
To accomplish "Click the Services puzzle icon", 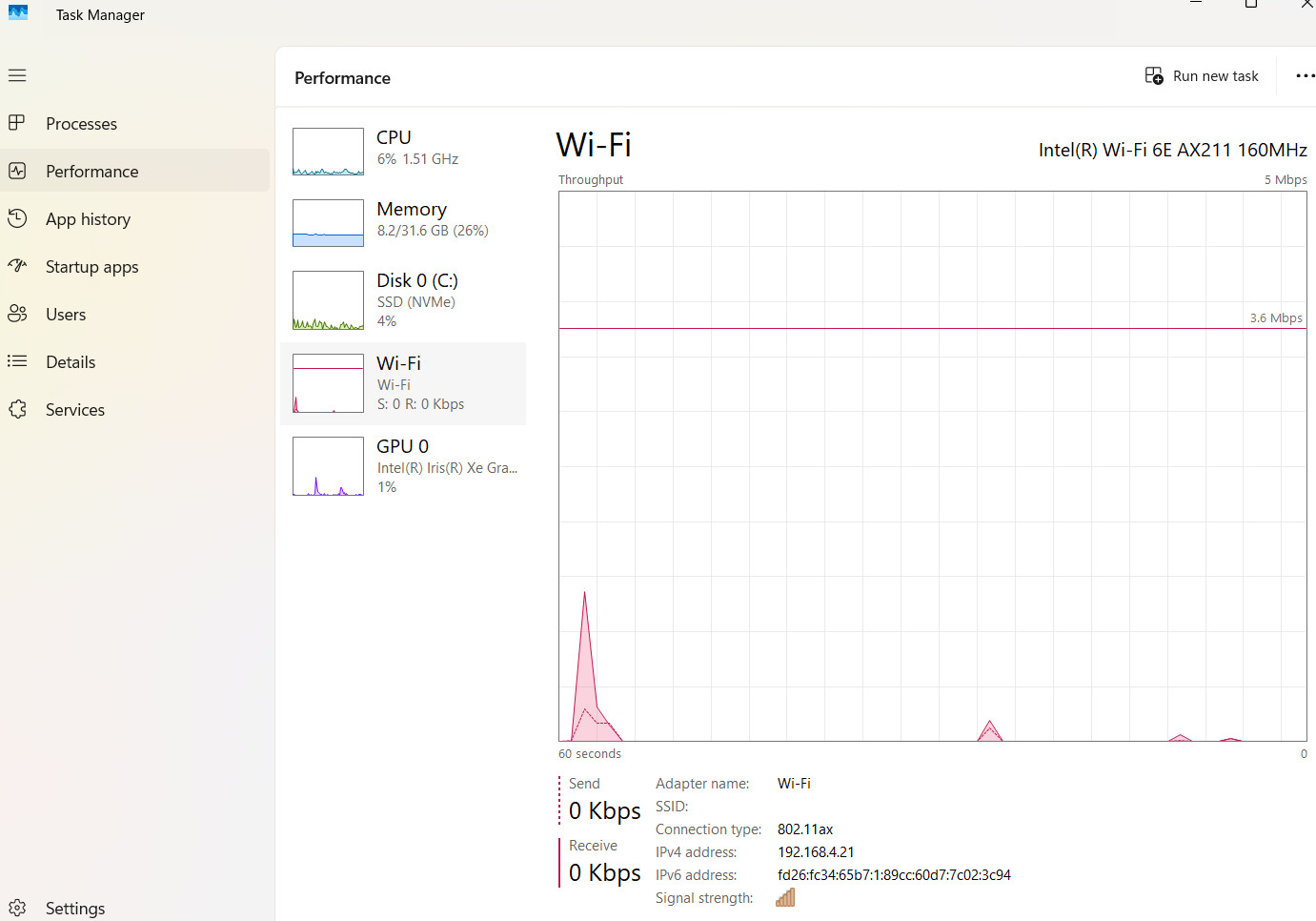I will coord(17,409).
